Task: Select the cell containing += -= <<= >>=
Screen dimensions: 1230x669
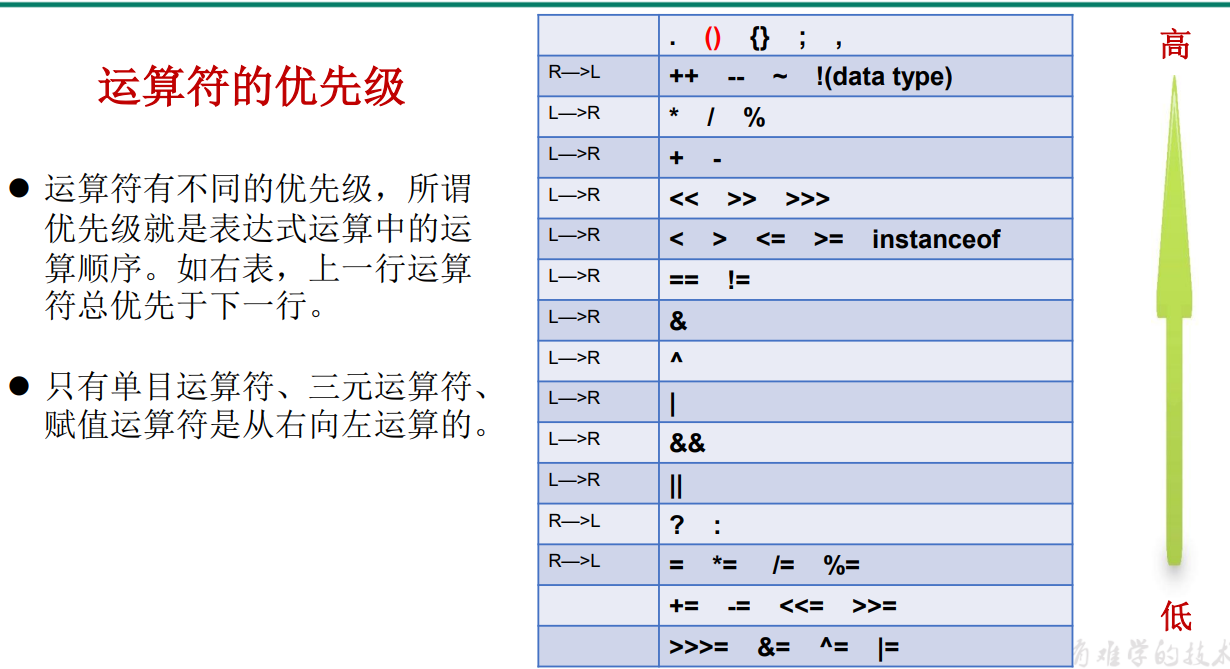Action: point(866,606)
